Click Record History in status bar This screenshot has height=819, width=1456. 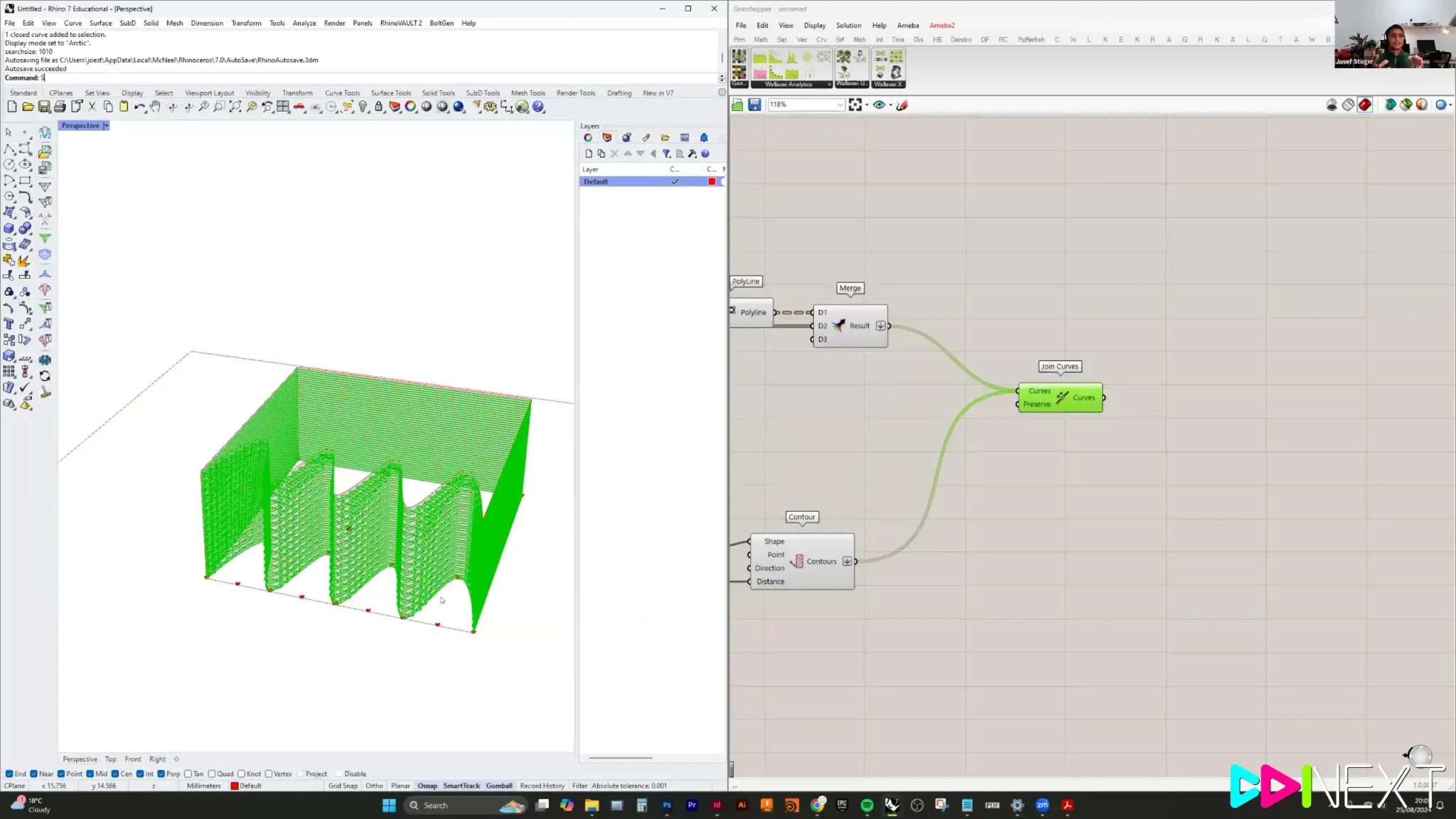click(x=542, y=786)
